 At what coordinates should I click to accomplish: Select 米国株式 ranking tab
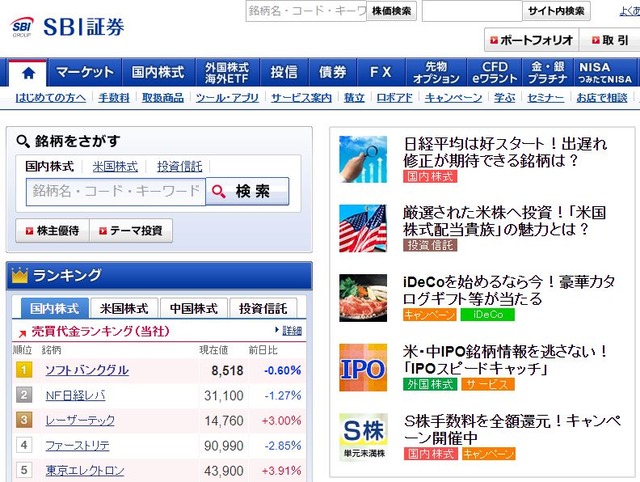[124, 308]
